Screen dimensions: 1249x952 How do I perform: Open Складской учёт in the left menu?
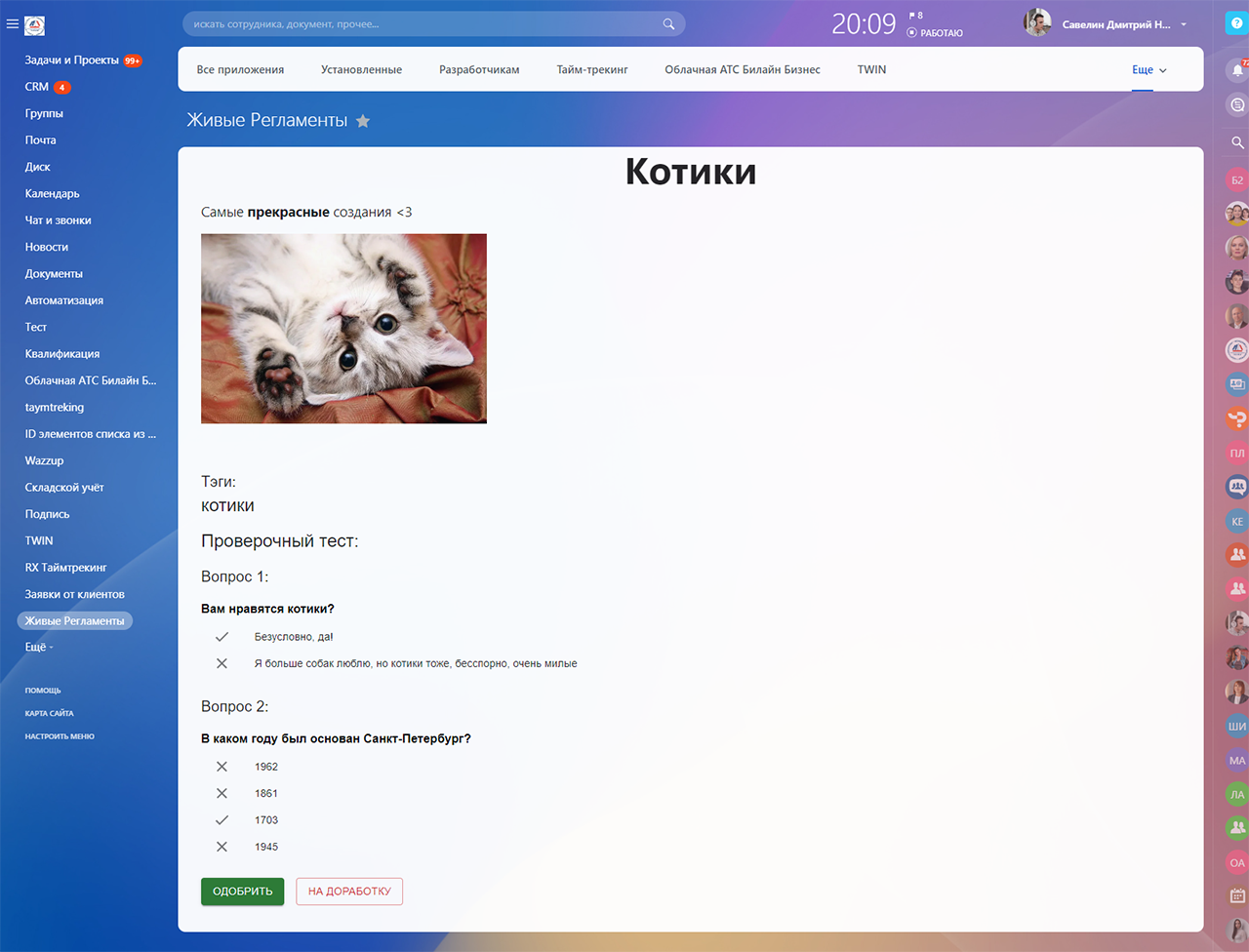click(x=64, y=488)
